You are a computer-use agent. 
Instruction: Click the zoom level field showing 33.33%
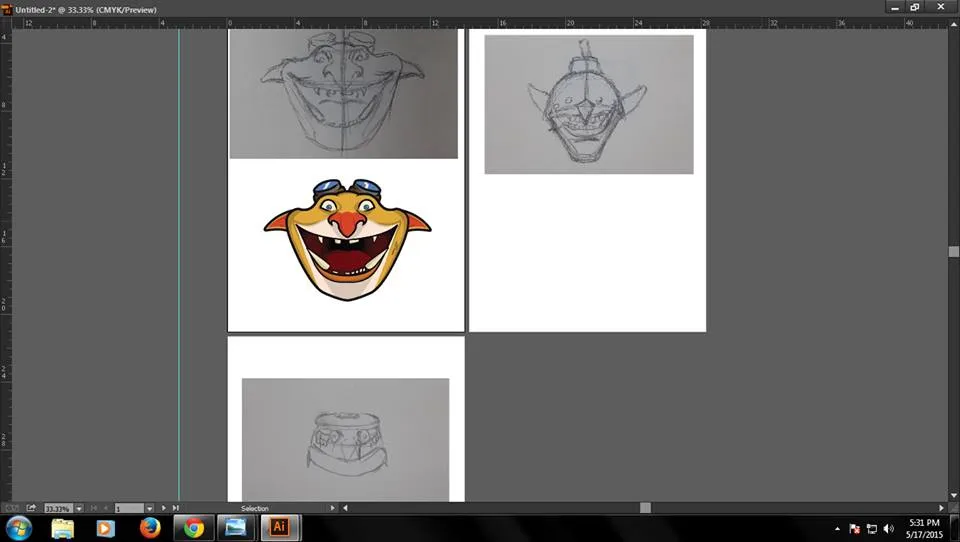[x=59, y=508]
